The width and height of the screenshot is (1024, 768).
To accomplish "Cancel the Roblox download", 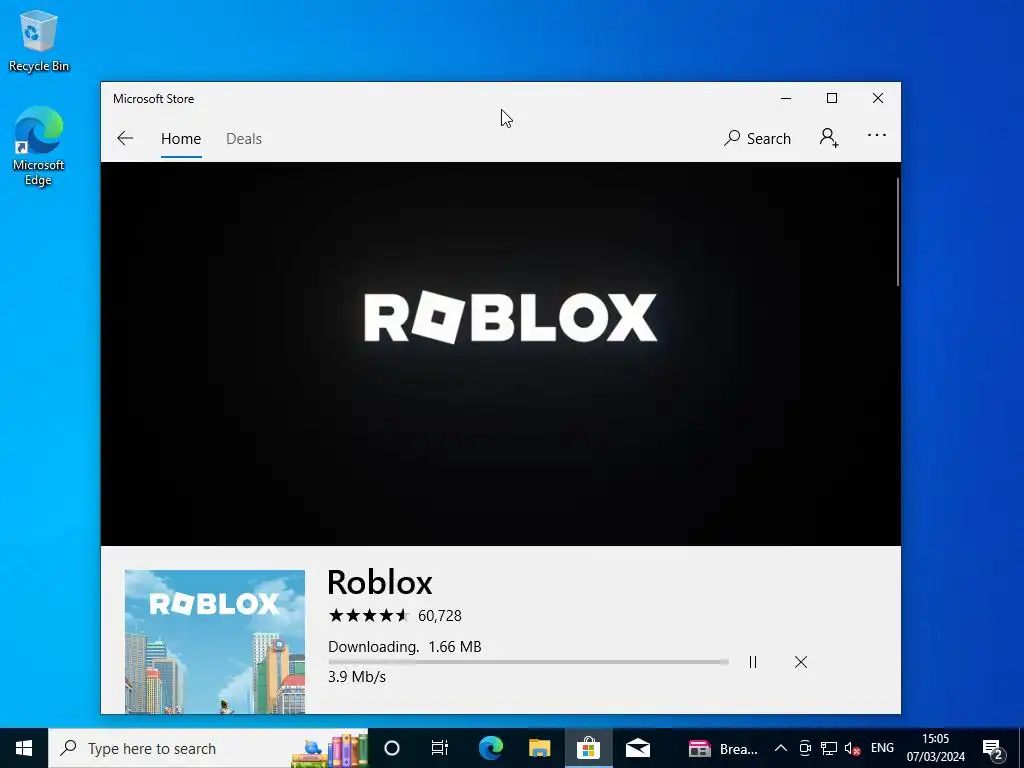I will 801,662.
